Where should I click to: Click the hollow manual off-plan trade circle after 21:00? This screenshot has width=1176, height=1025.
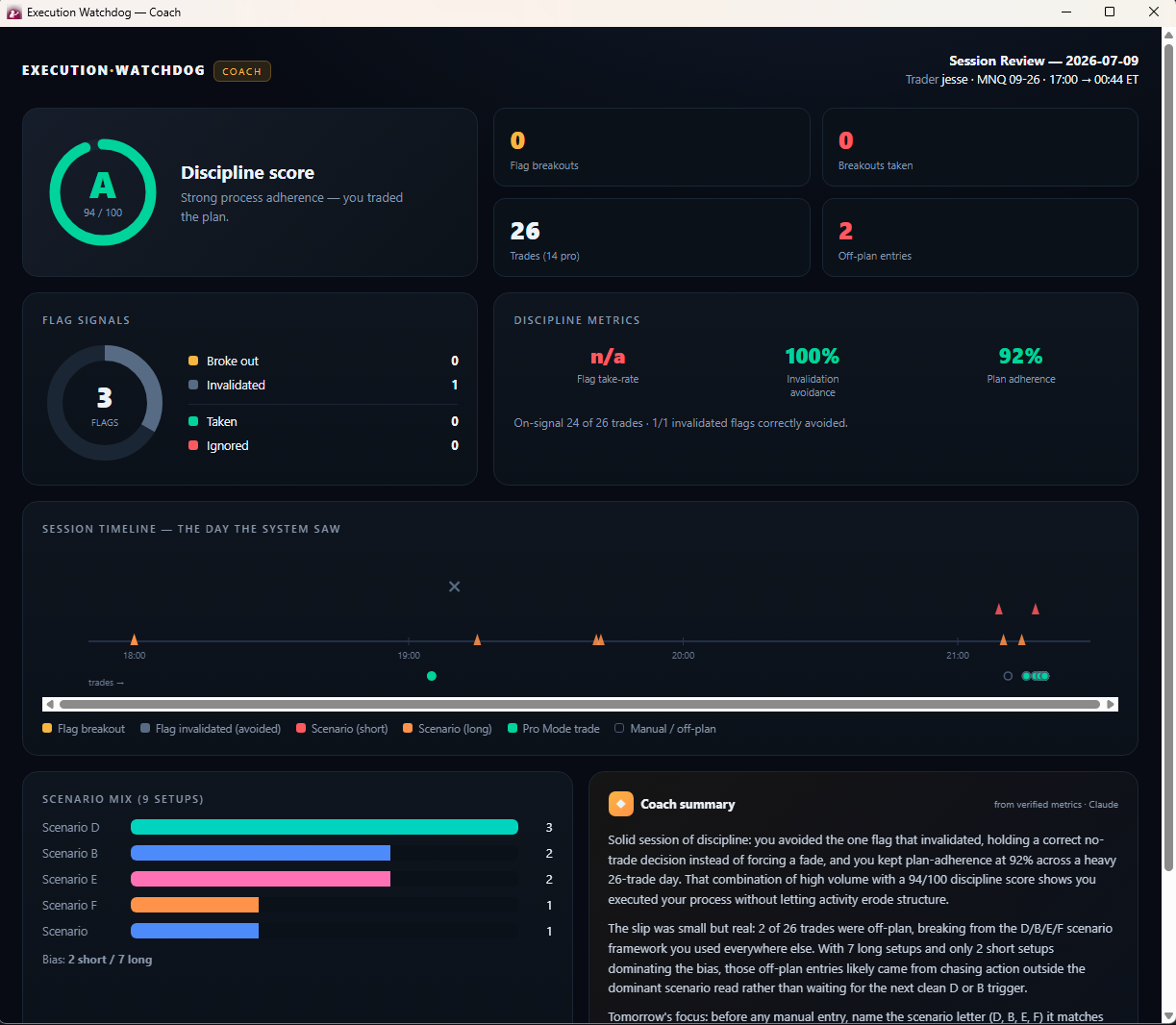pos(1008,676)
